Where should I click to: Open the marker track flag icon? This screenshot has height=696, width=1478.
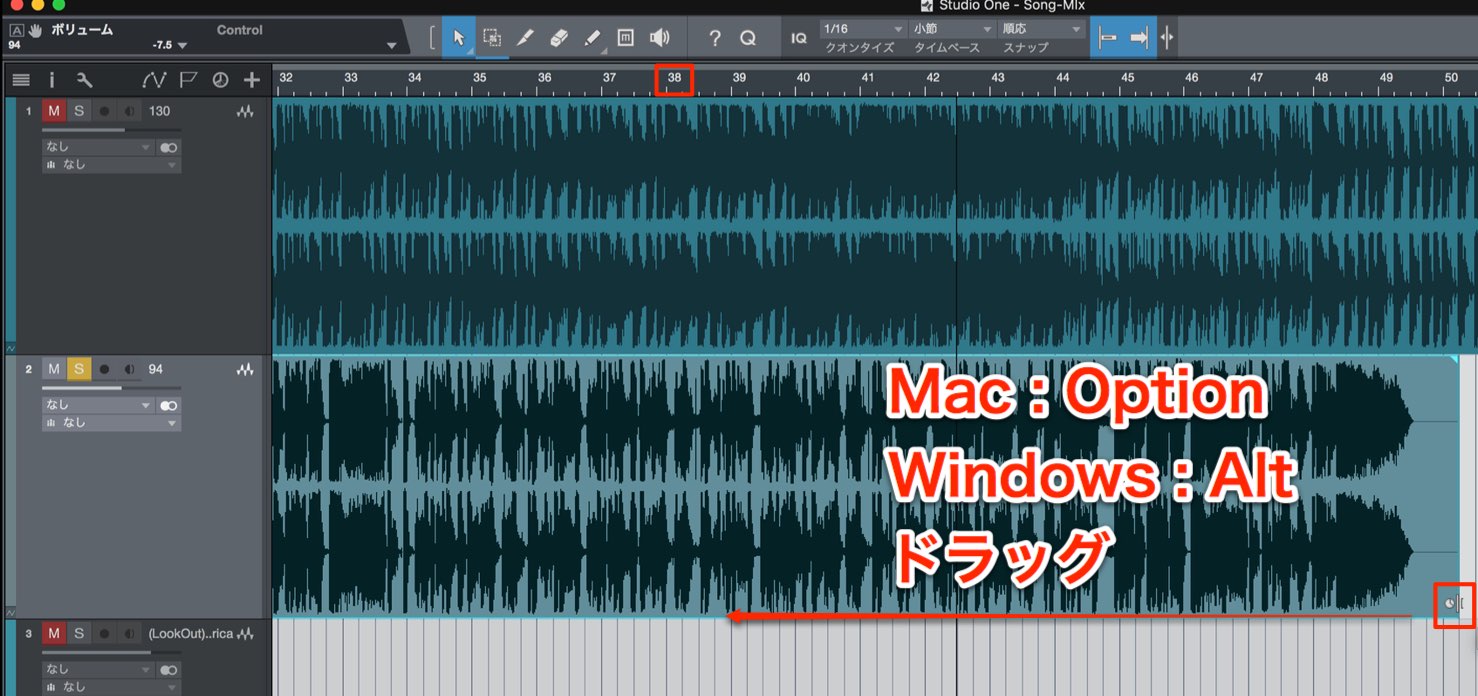(188, 80)
